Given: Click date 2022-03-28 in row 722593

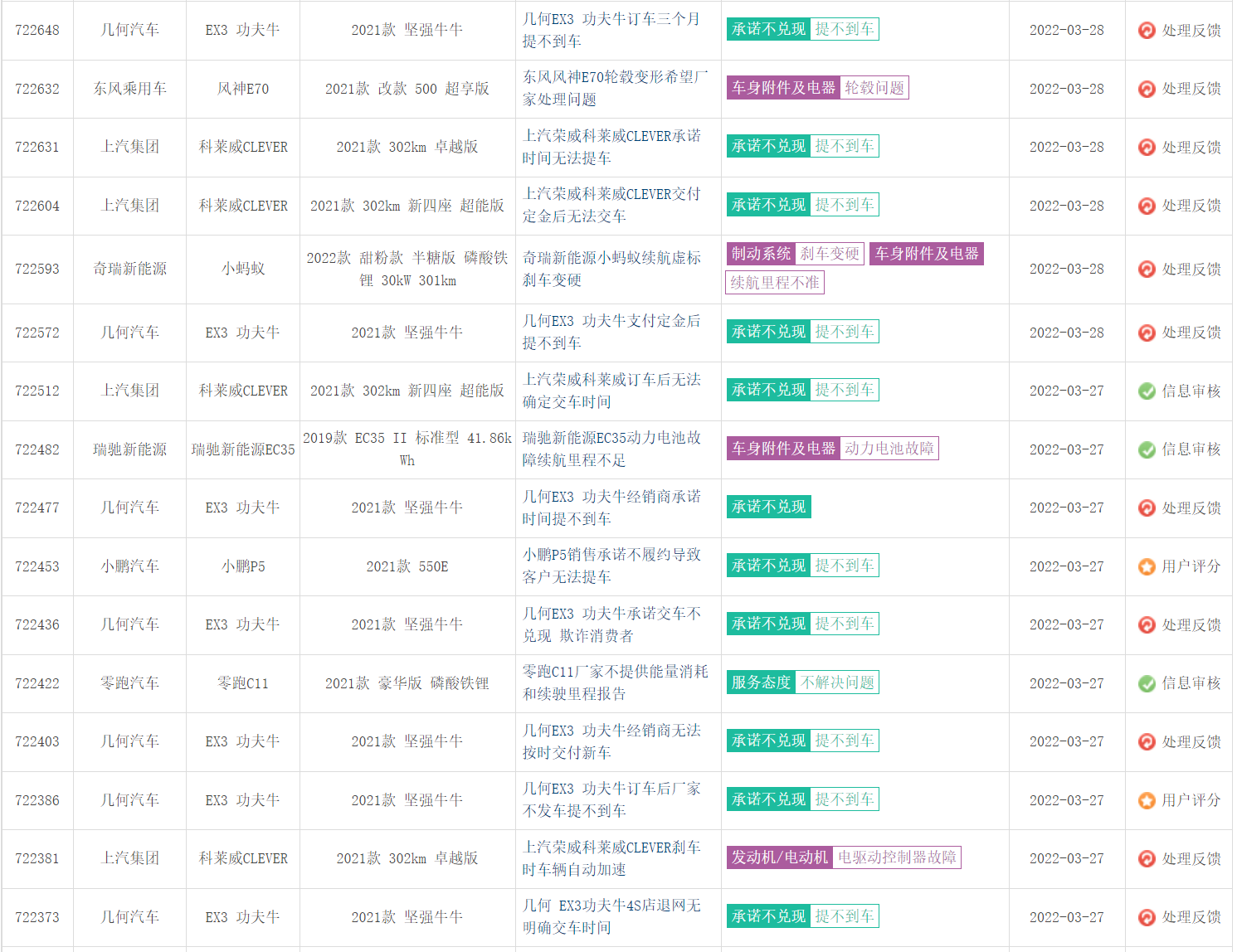Looking at the screenshot, I should coord(1067,270).
